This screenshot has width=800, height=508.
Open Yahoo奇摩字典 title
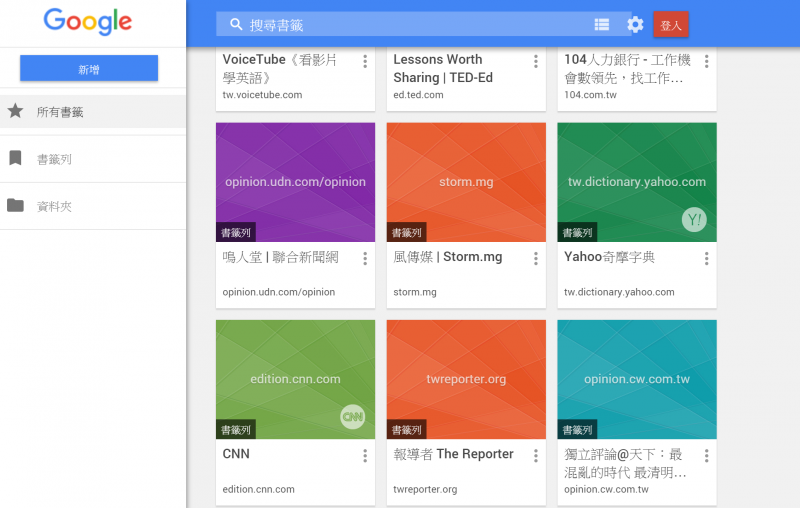pos(609,257)
